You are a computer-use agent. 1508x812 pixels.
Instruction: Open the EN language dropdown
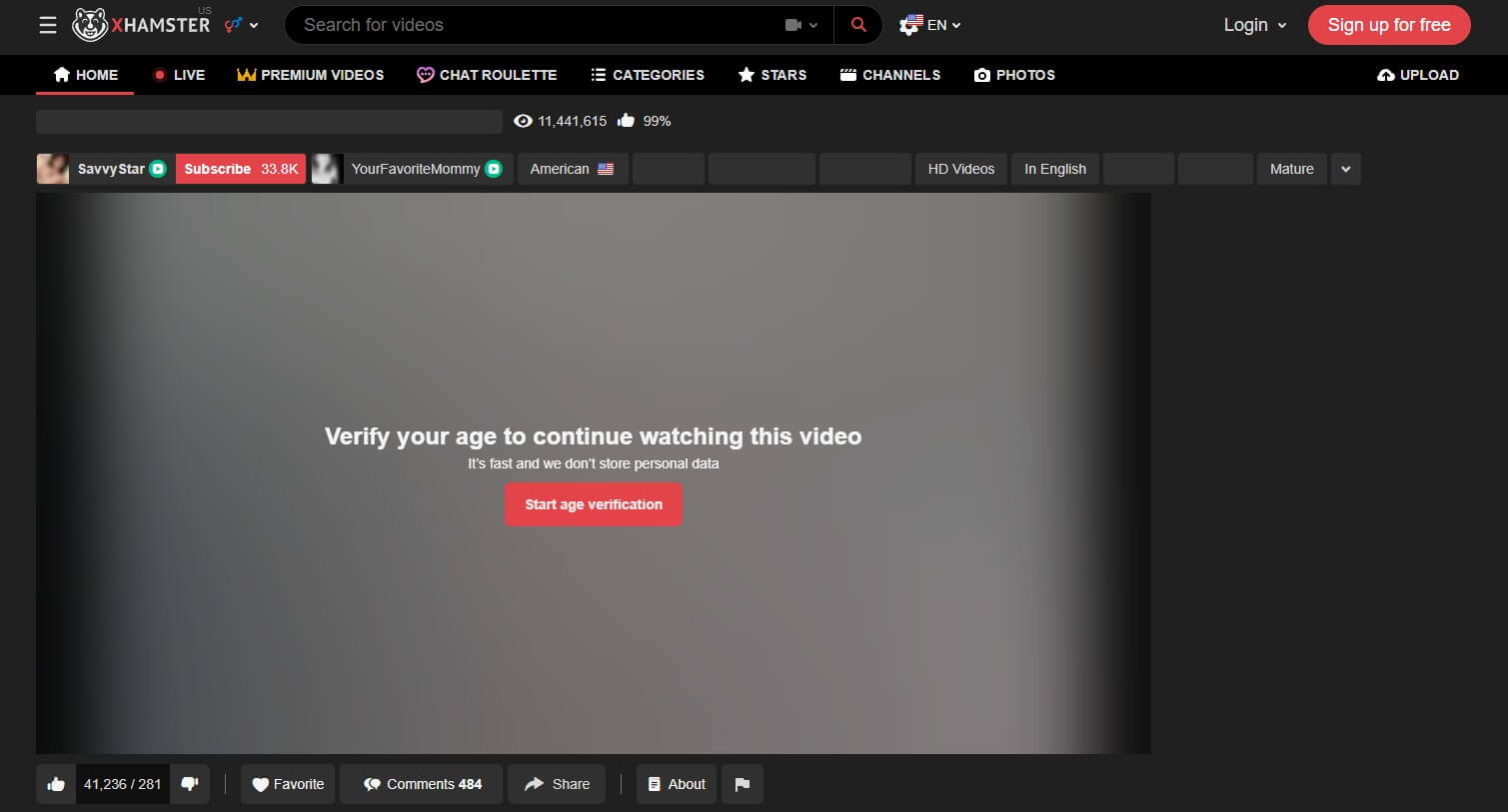point(930,24)
